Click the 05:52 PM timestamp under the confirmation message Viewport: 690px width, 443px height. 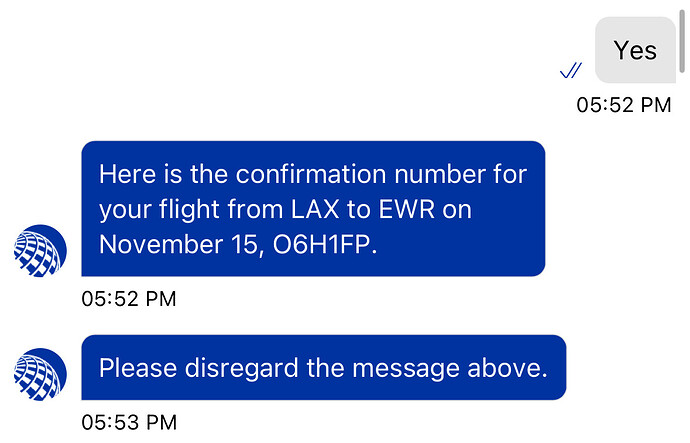[x=128, y=299]
